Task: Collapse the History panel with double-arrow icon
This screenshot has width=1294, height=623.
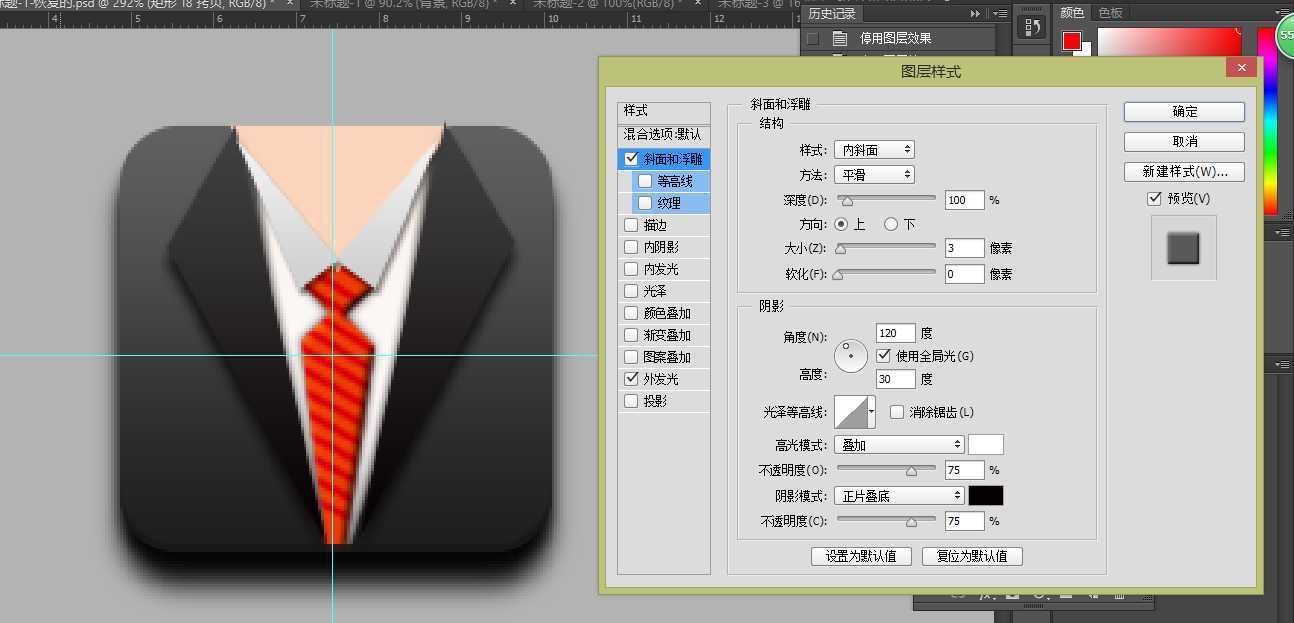Action: tap(975, 14)
